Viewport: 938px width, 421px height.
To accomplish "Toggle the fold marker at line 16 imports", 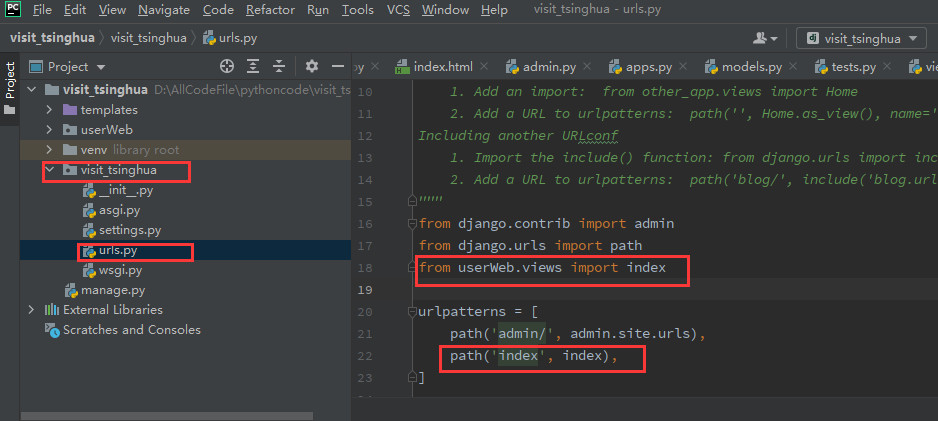I will tap(412, 224).
